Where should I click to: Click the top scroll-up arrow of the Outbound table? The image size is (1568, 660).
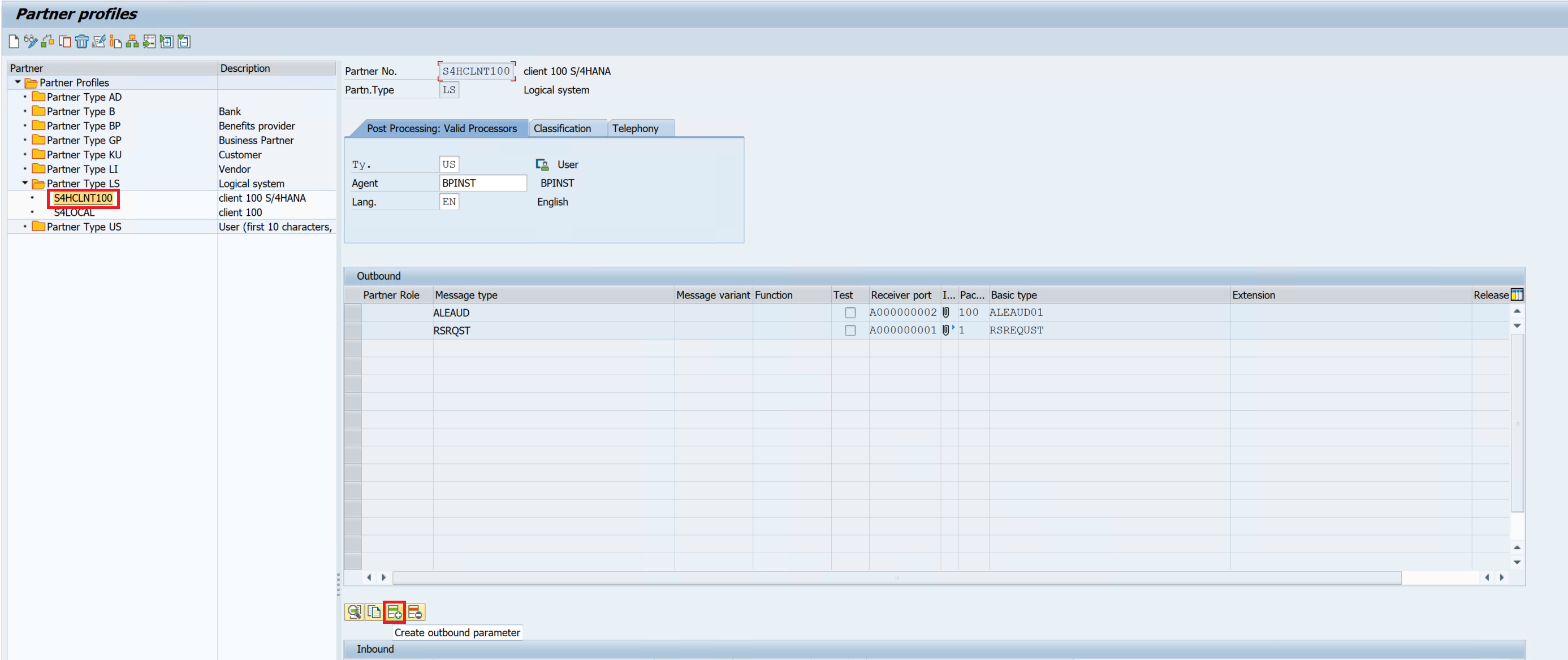tap(1517, 311)
